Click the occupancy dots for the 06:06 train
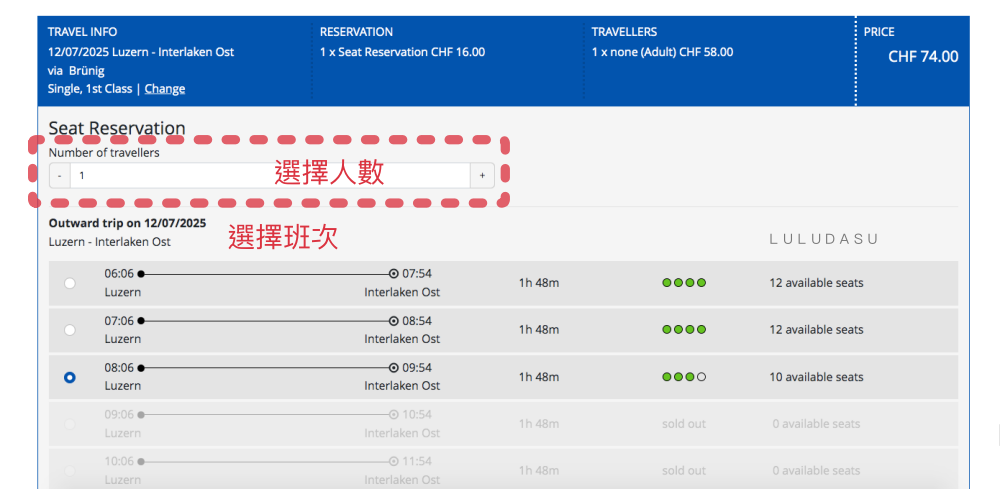The height and width of the screenshot is (489, 1000). pos(684,282)
